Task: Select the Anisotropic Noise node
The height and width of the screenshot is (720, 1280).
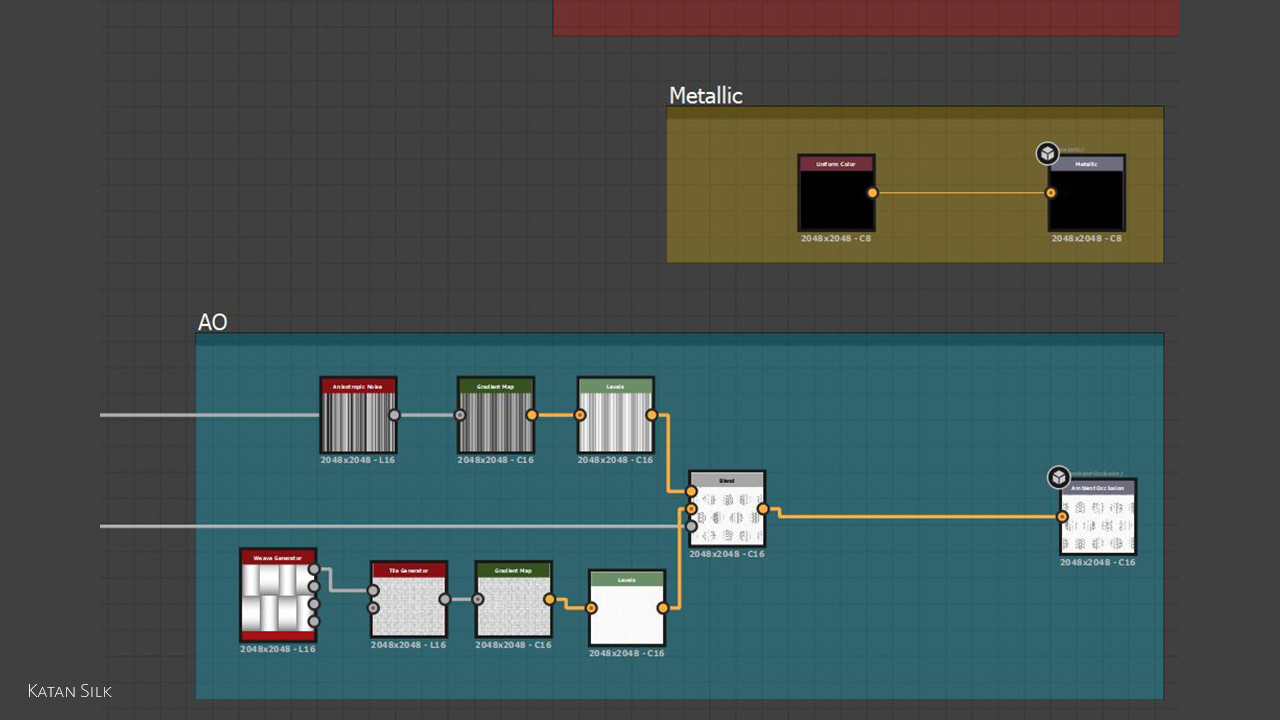Action: 358,415
